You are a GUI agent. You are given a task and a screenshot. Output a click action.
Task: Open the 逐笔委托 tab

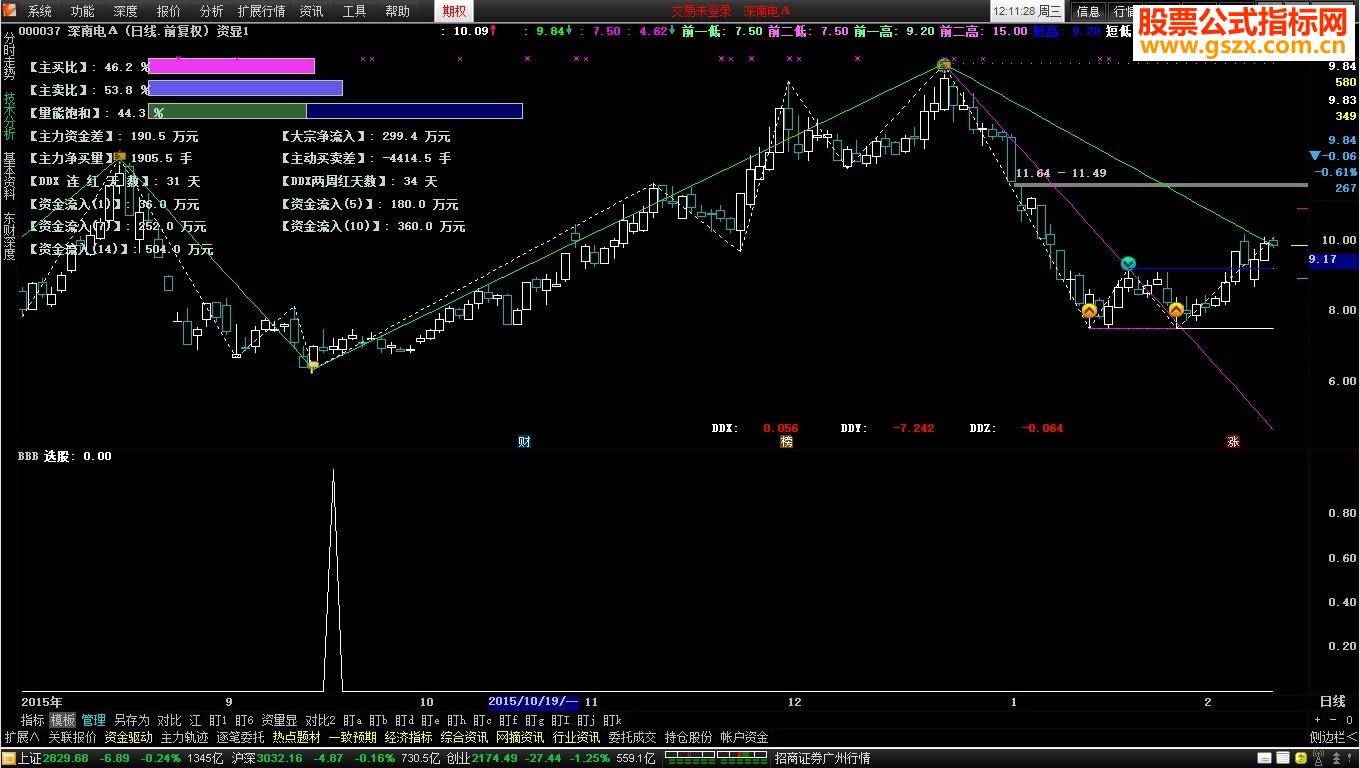pyautogui.click(x=240, y=737)
